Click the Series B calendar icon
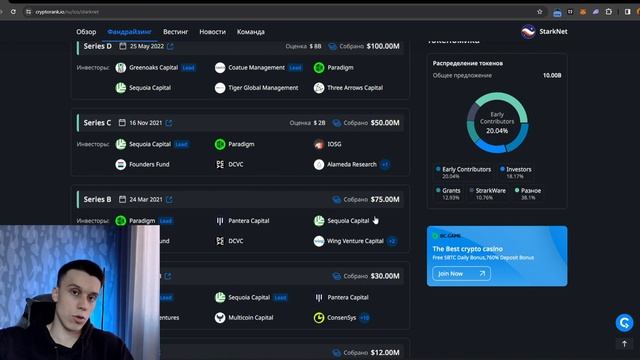This screenshot has width=640, height=360. click(x=122, y=200)
